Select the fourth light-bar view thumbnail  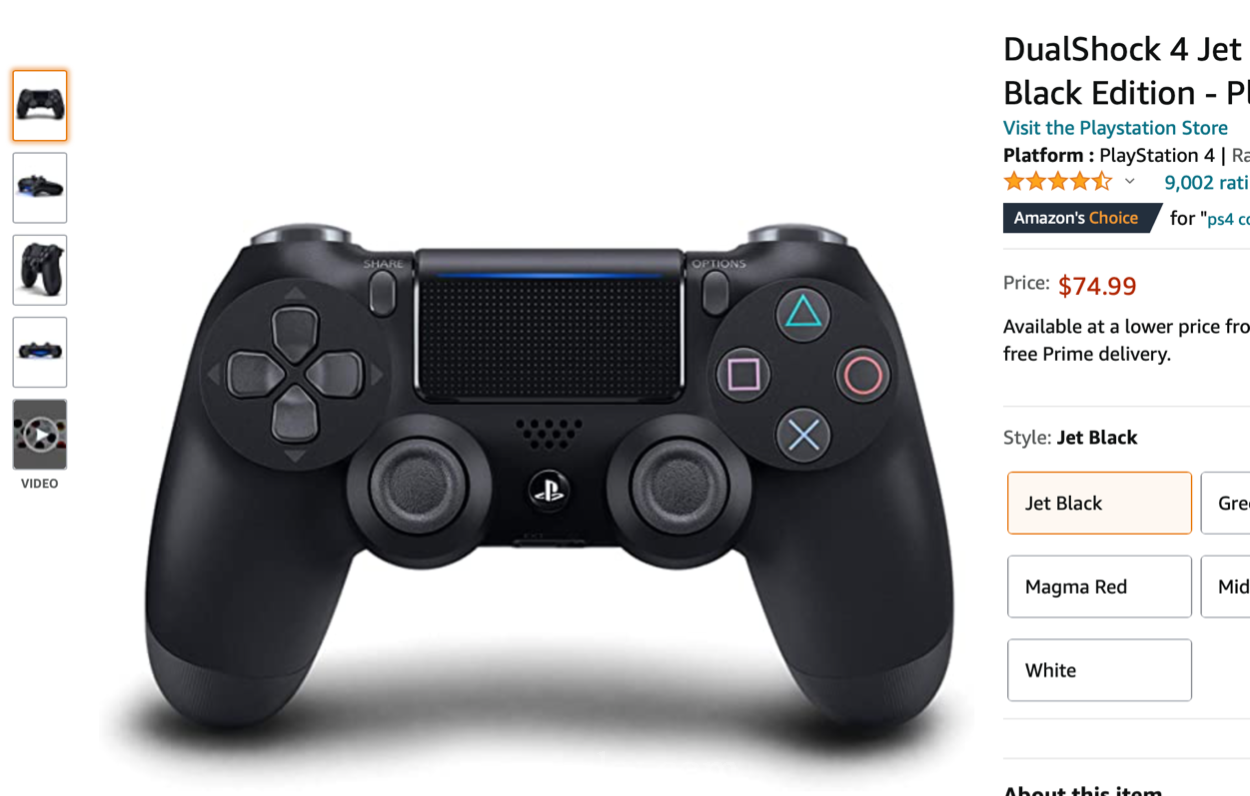click(40, 352)
